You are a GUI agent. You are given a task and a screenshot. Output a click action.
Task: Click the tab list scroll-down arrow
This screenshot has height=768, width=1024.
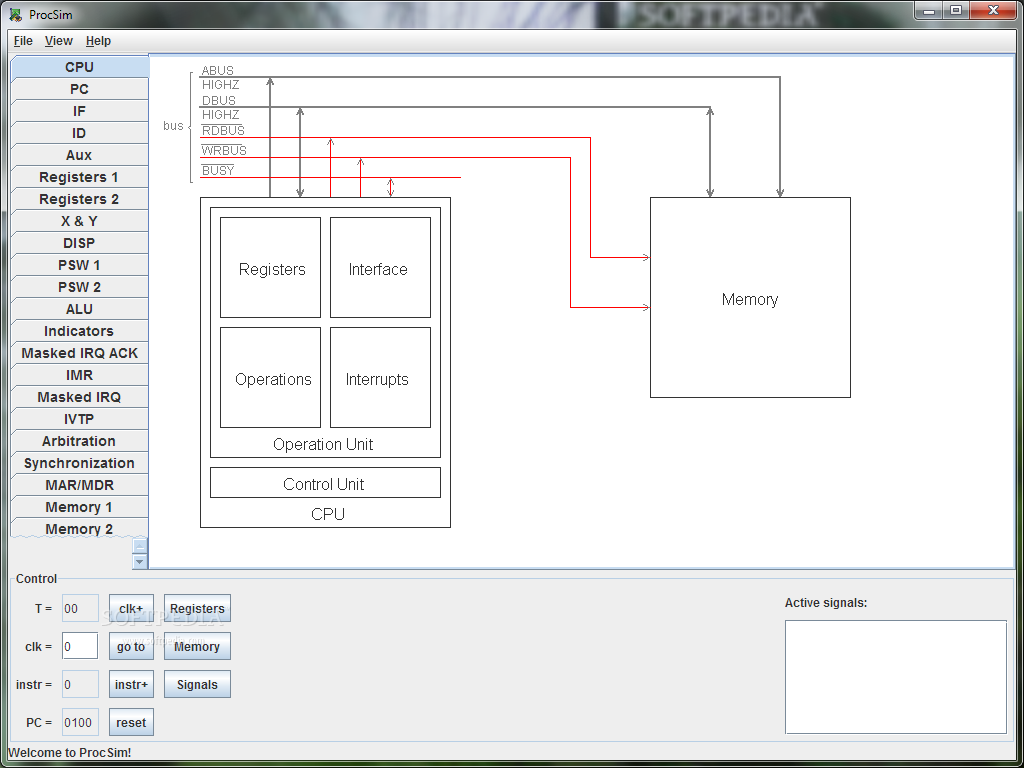[x=140, y=561]
